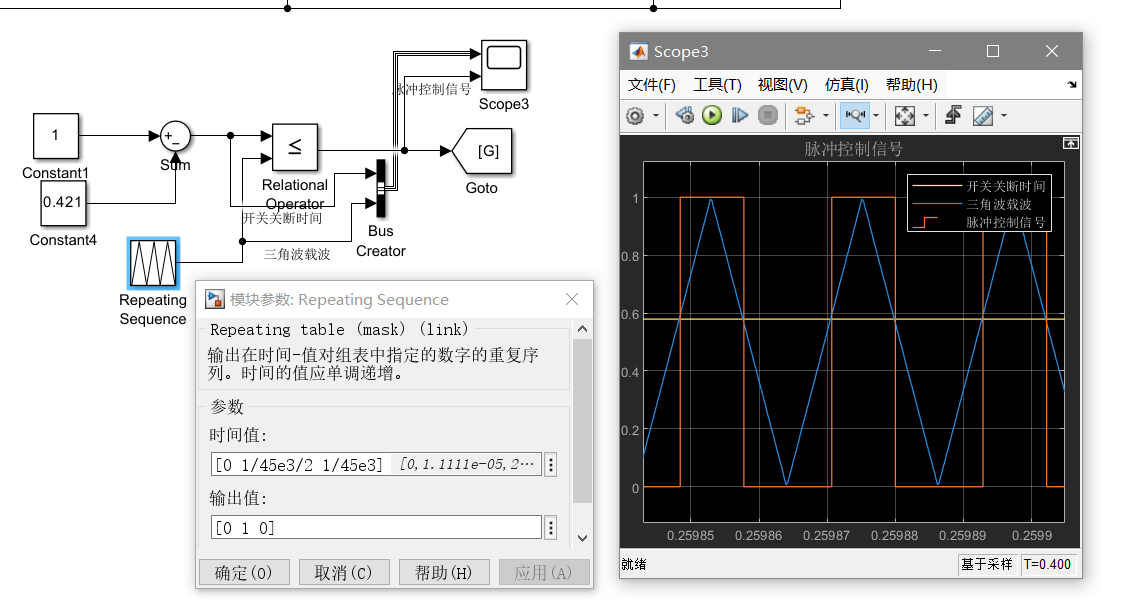The width and height of the screenshot is (1143, 614).
Task: Click the T=0.400 status bar readout
Action: 1048,564
